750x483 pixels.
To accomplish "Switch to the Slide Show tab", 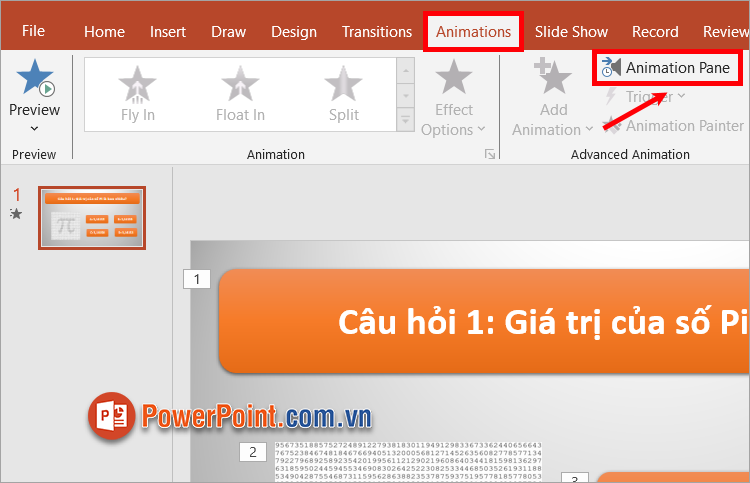I will pyautogui.click(x=571, y=32).
